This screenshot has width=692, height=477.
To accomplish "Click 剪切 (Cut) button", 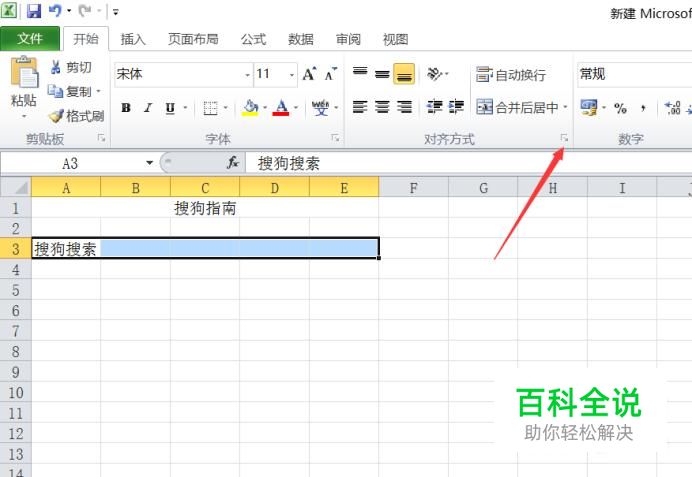I will coord(71,67).
